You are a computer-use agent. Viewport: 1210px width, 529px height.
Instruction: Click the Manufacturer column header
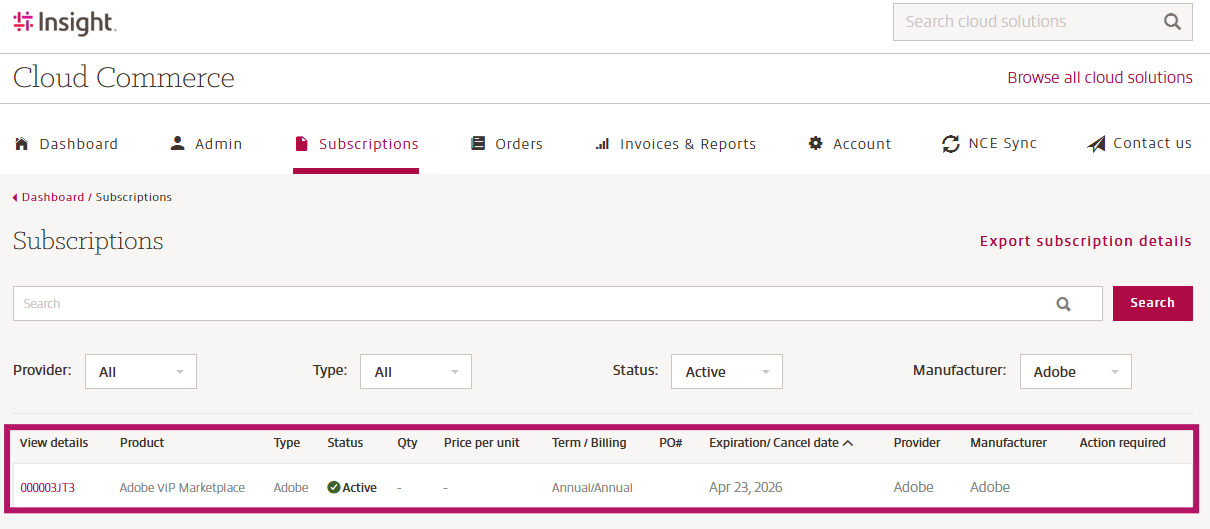(1008, 443)
